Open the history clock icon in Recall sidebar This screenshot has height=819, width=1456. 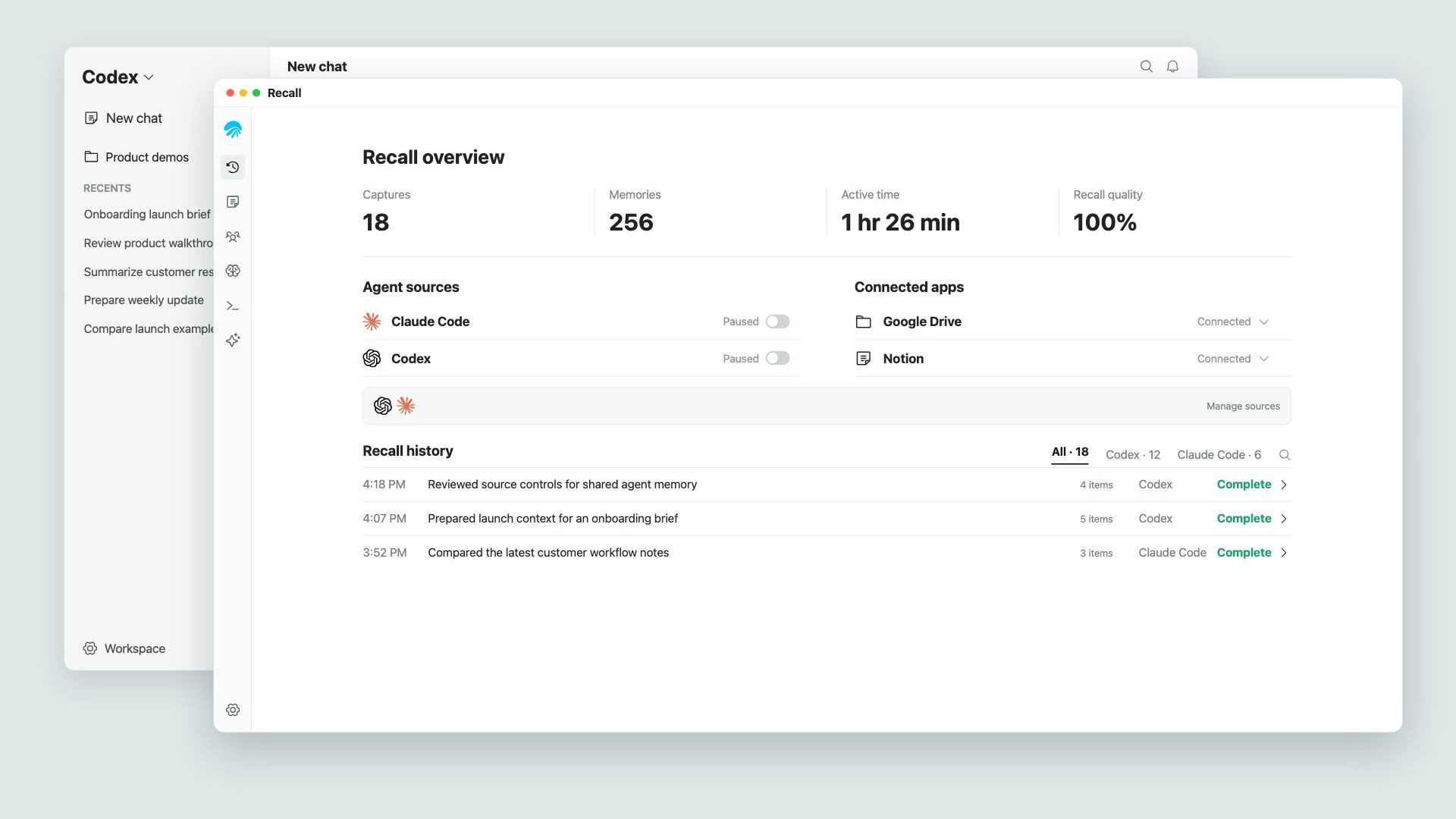(x=233, y=167)
